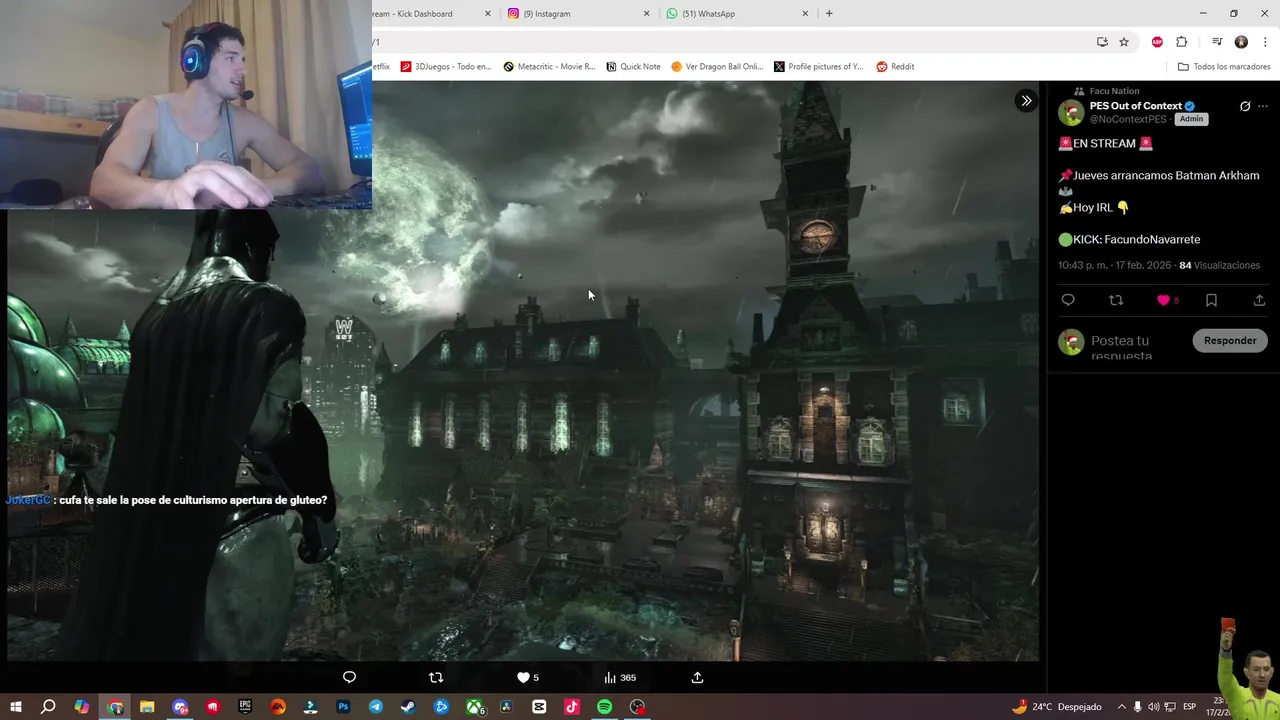Click the repost icon under the tweet timestamp

pos(1116,300)
